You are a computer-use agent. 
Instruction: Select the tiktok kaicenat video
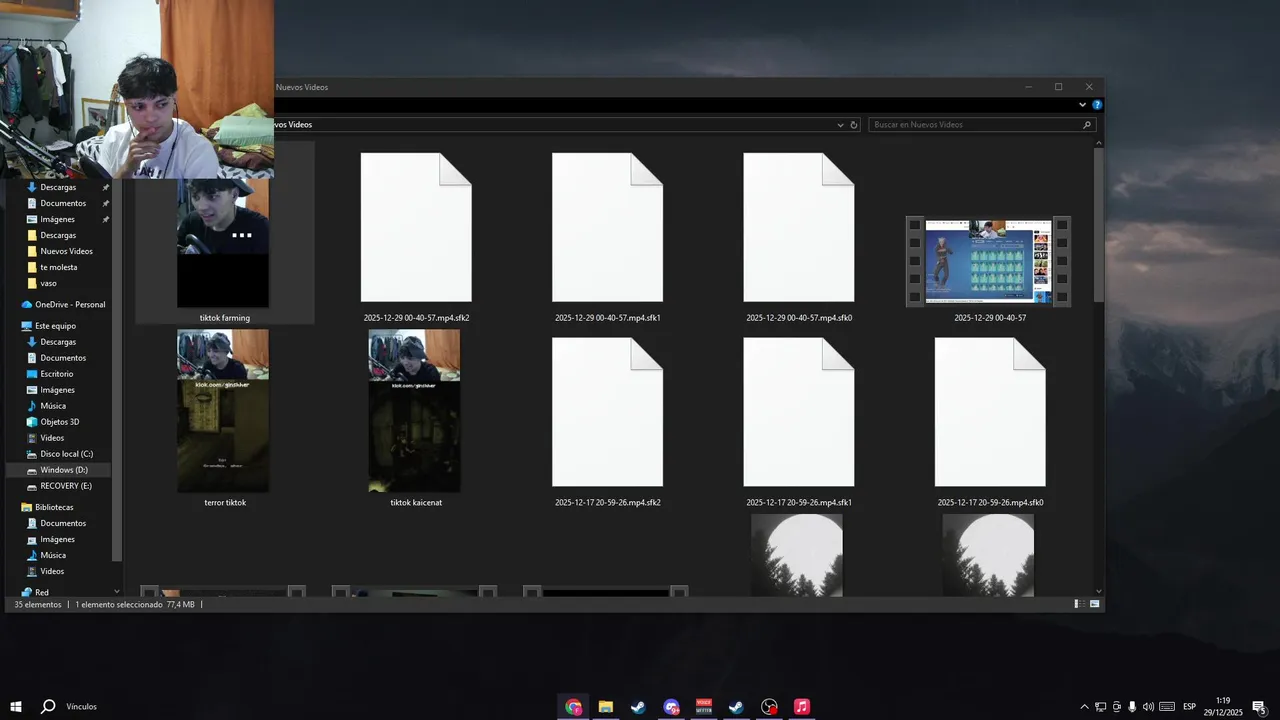tap(415, 419)
